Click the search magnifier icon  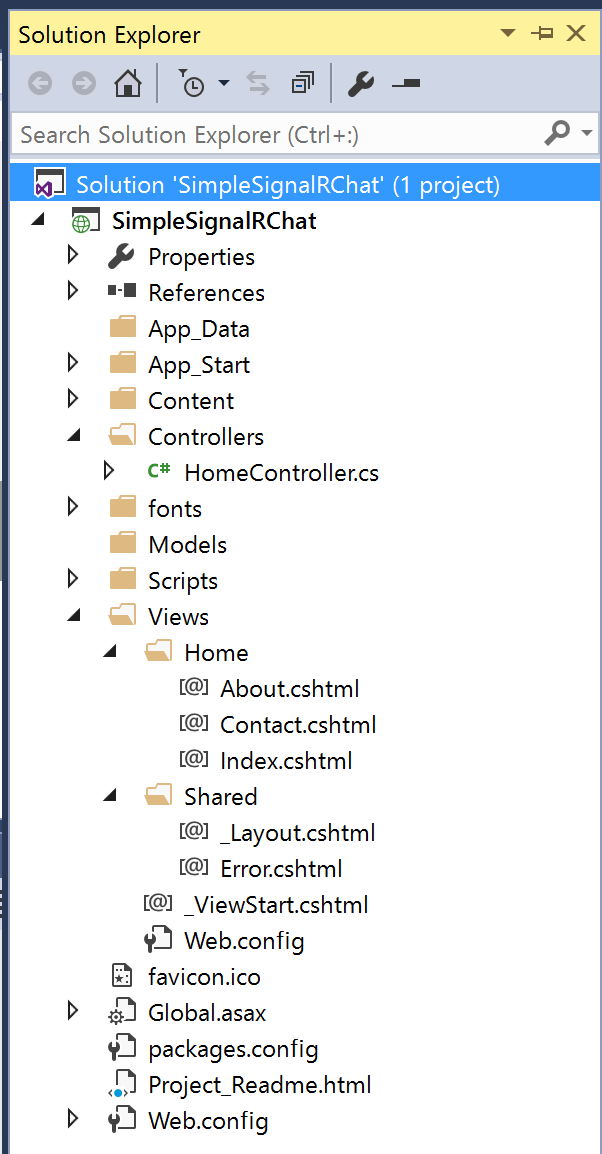[557, 133]
